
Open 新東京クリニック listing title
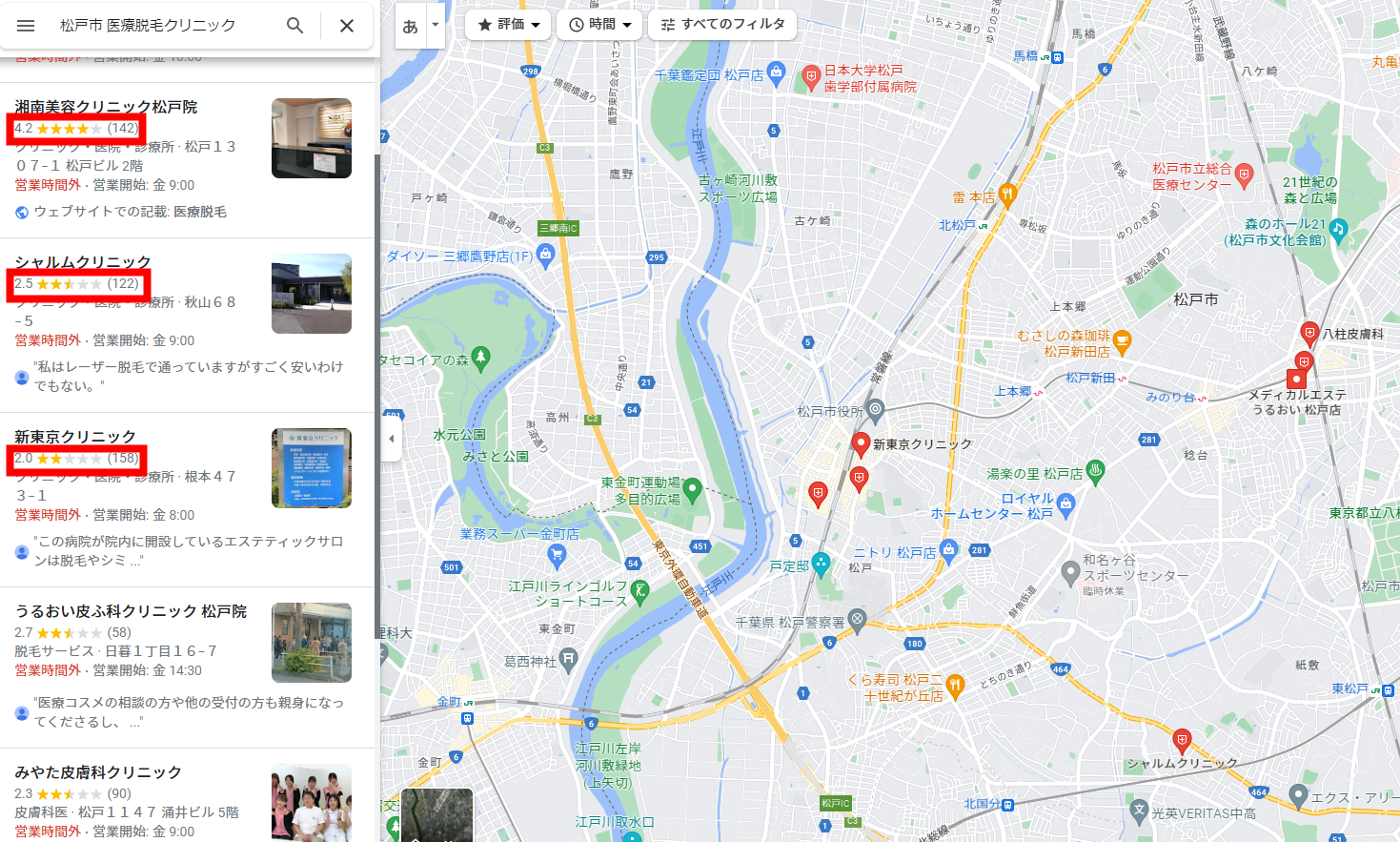(x=75, y=436)
